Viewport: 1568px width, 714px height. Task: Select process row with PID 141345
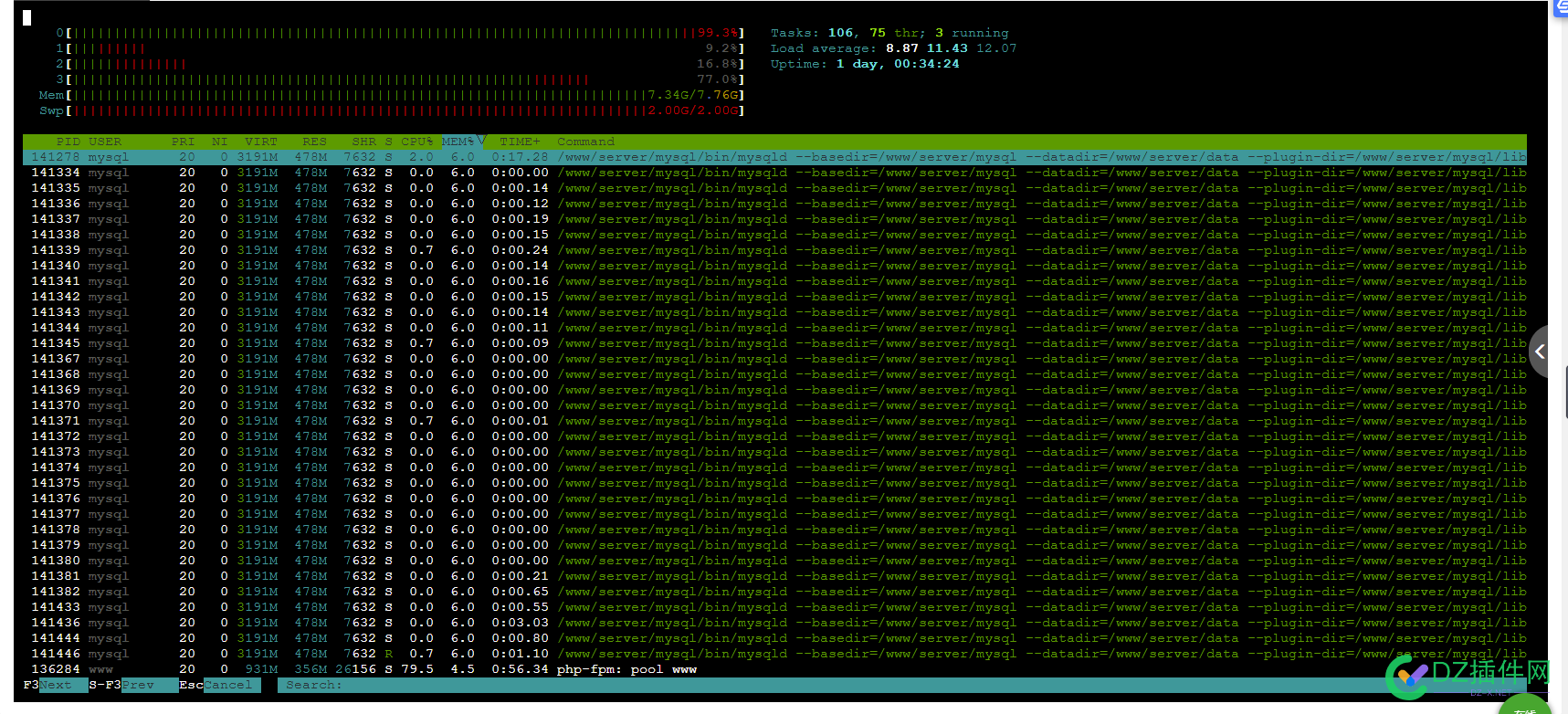[x=774, y=343]
